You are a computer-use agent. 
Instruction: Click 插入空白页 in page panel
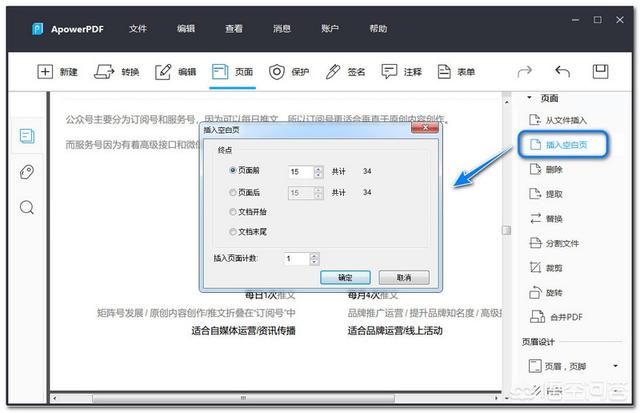(563, 144)
